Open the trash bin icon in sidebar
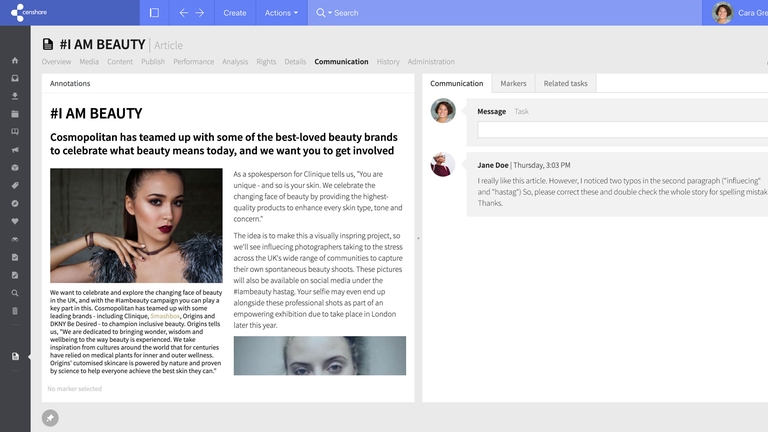This screenshot has width=768, height=432. click(15, 311)
